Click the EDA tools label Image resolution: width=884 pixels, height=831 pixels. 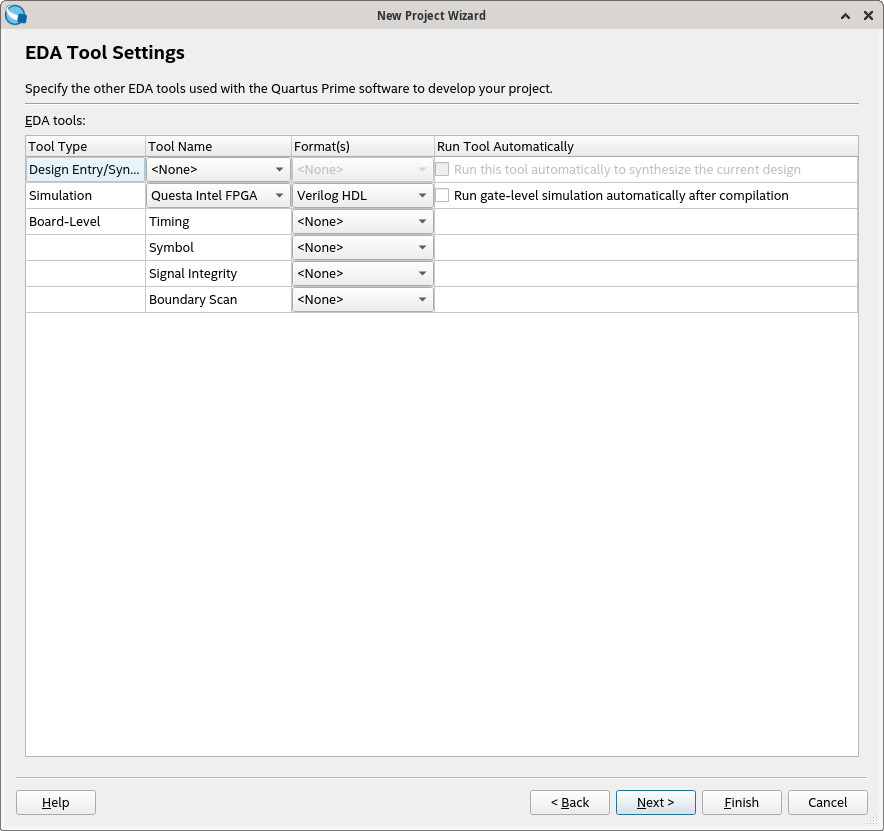55,120
